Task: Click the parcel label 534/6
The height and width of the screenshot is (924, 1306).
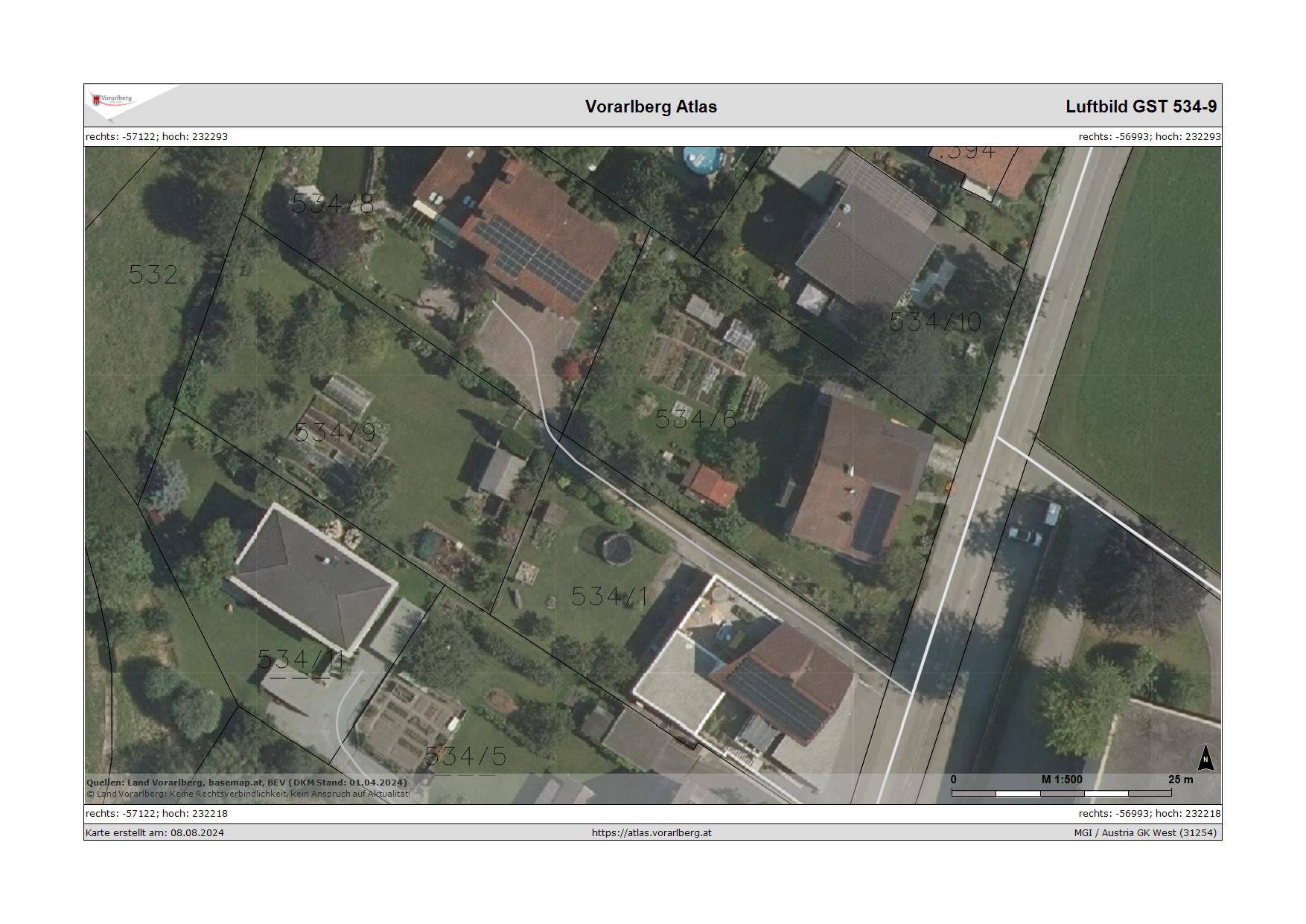Action: pyautogui.click(x=695, y=420)
